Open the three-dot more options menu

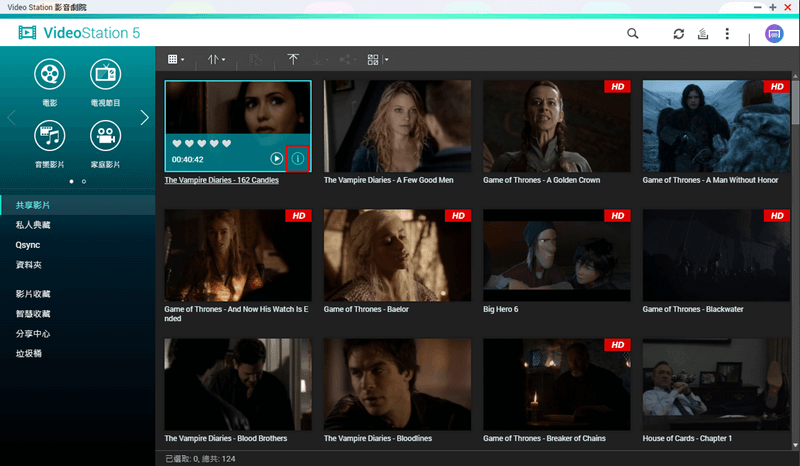tap(727, 34)
